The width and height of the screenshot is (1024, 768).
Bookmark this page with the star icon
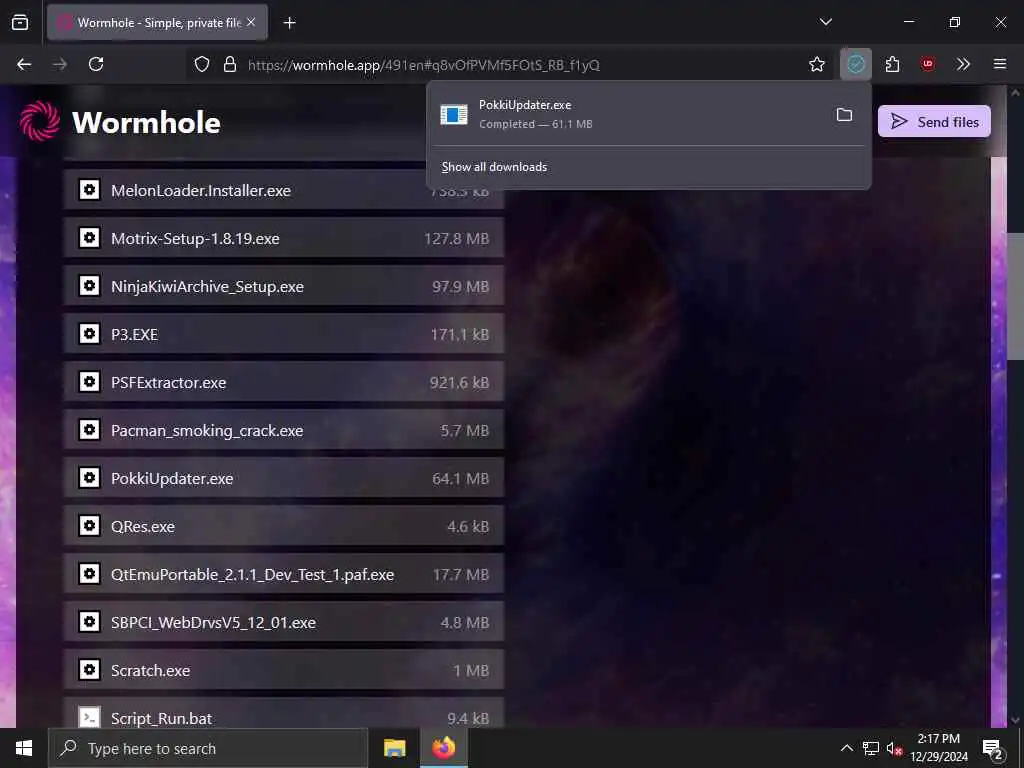click(816, 64)
